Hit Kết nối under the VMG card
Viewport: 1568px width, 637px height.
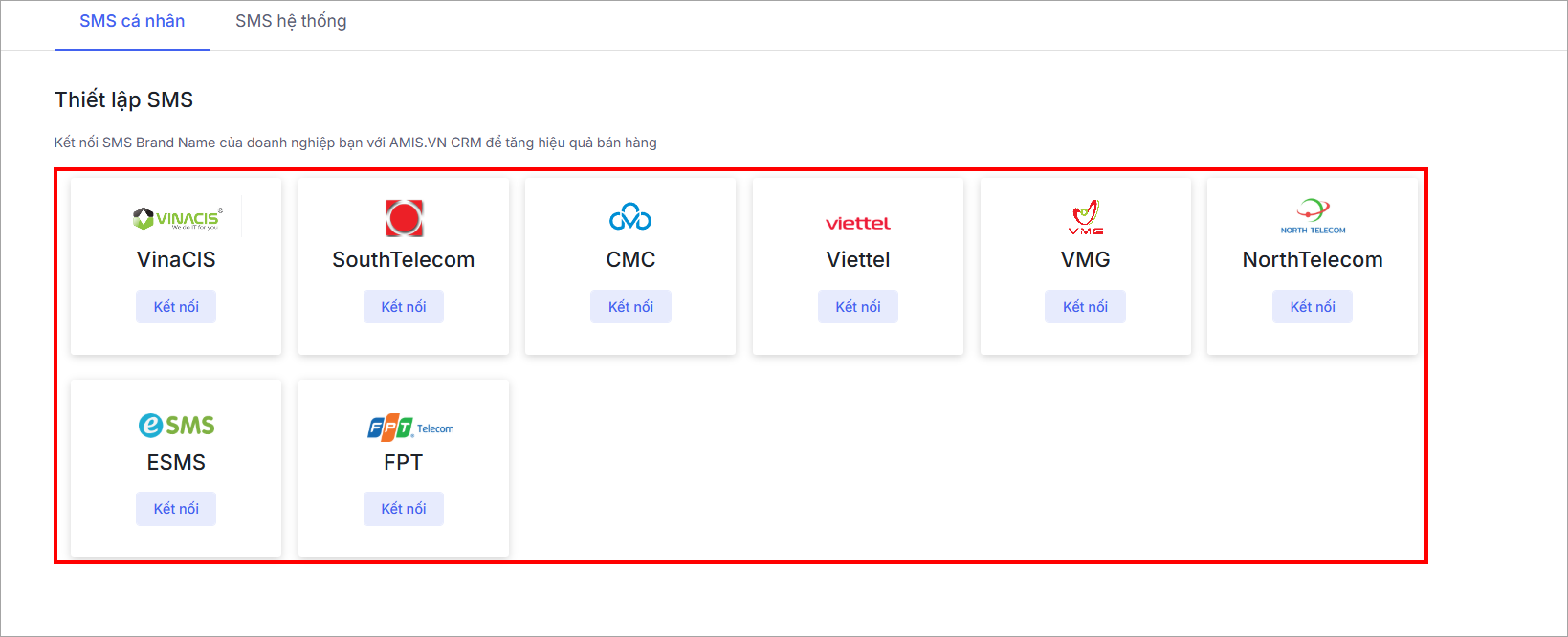point(1085,307)
